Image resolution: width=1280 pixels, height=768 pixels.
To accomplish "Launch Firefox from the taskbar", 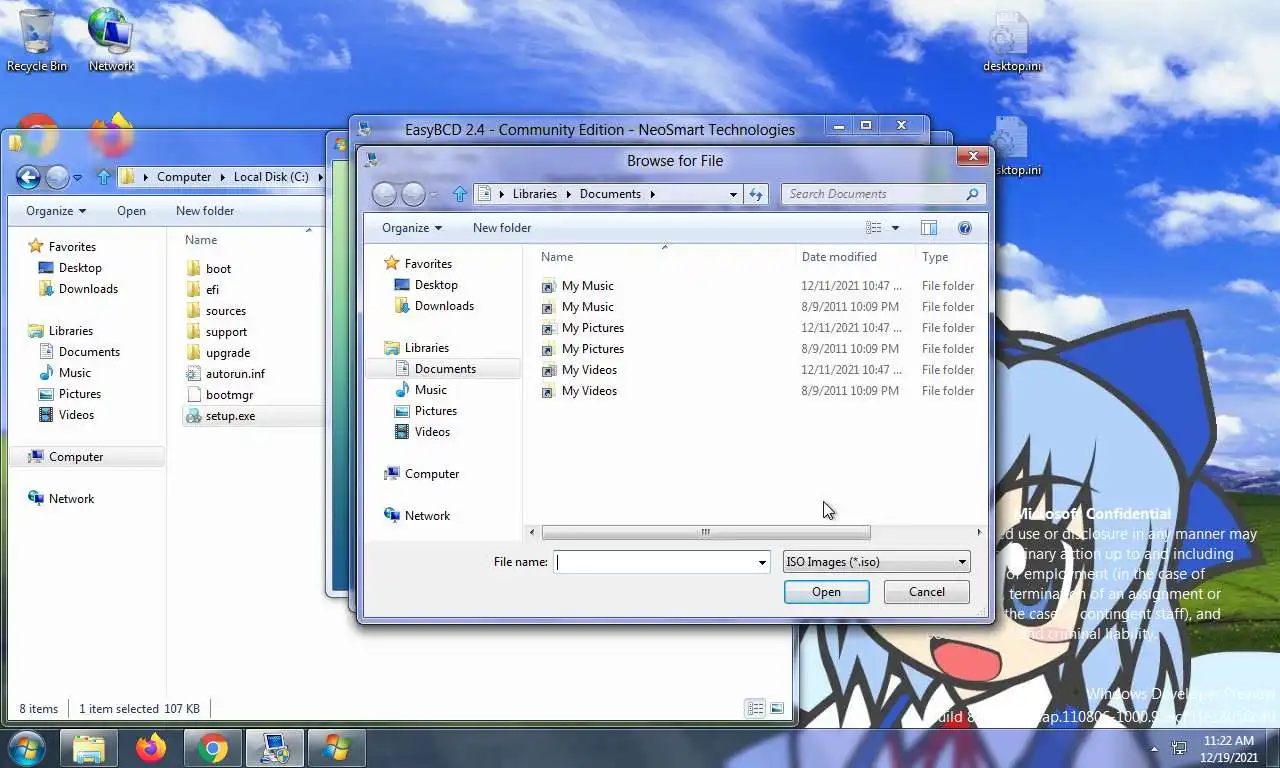I will (151, 748).
